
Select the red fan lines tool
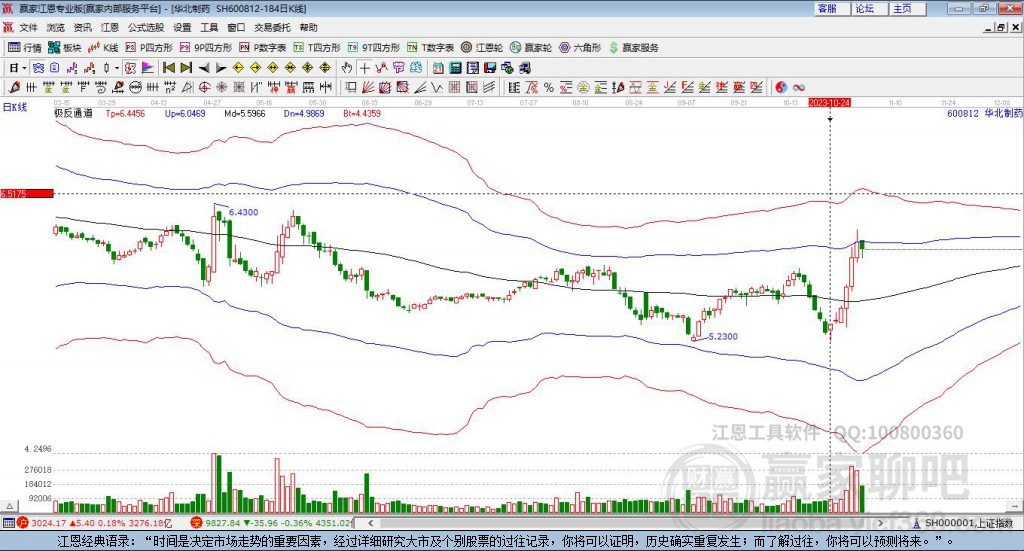368,87
